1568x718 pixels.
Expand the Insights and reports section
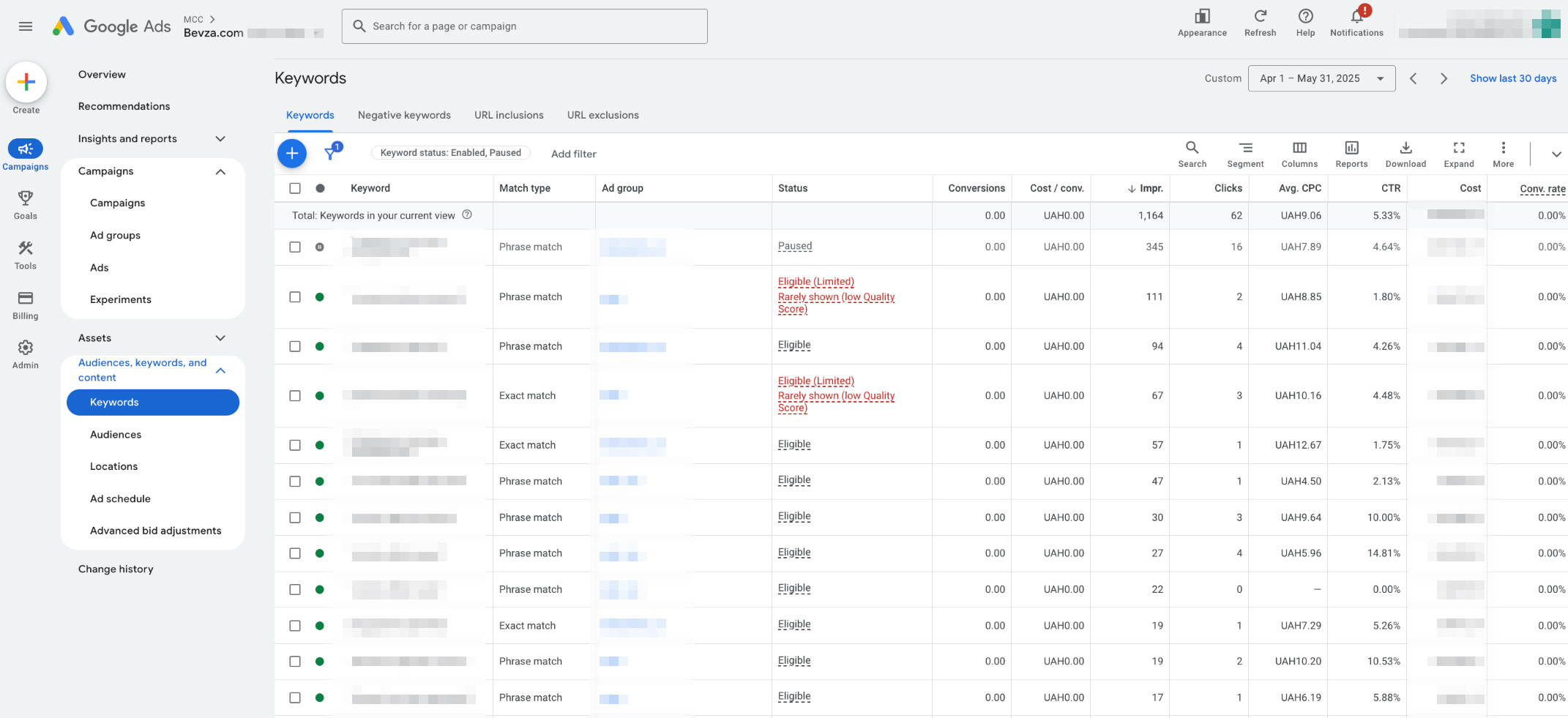point(220,139)
